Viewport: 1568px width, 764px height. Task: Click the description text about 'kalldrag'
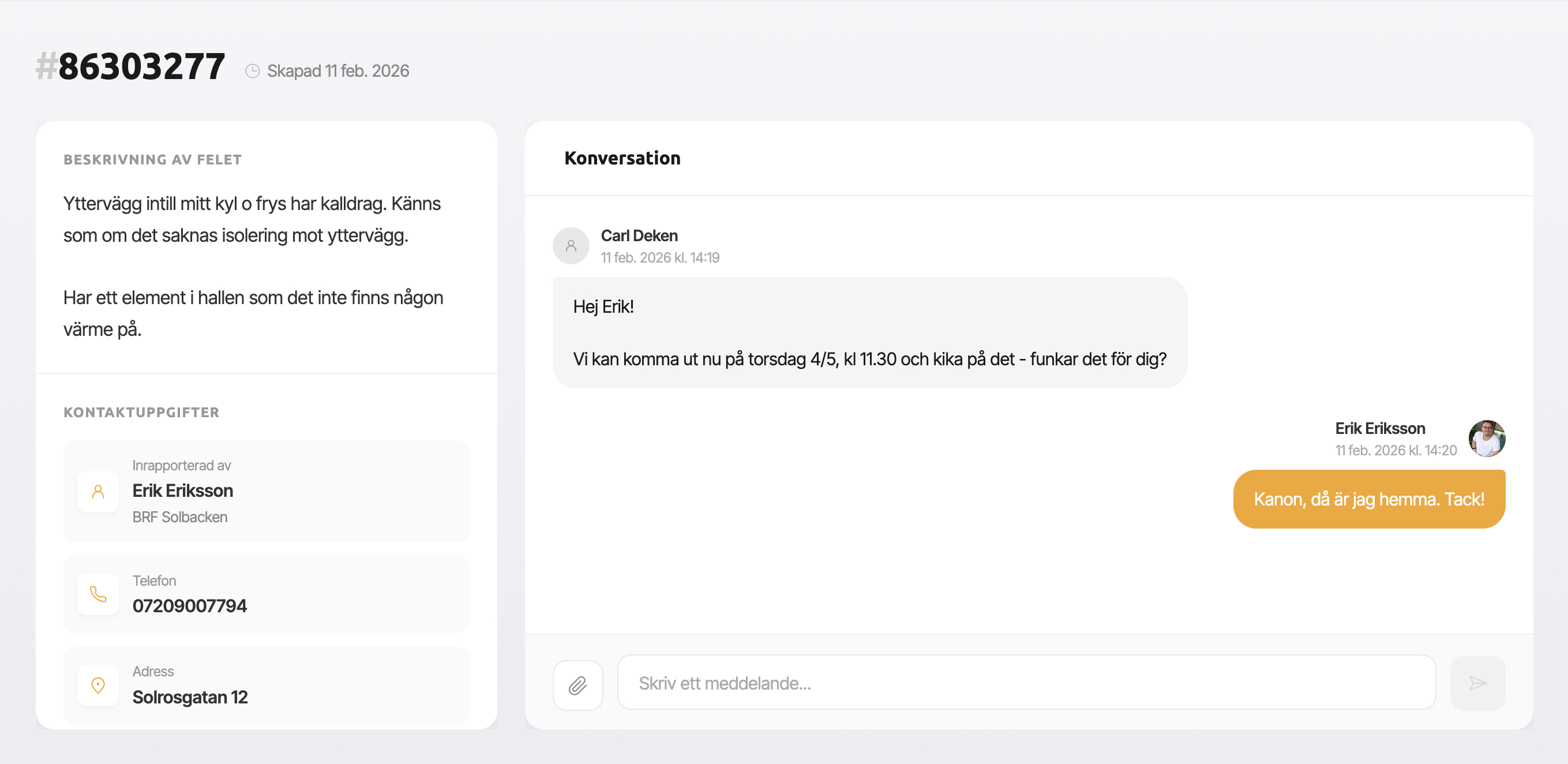pyautogui.click(x=252, y=219)
